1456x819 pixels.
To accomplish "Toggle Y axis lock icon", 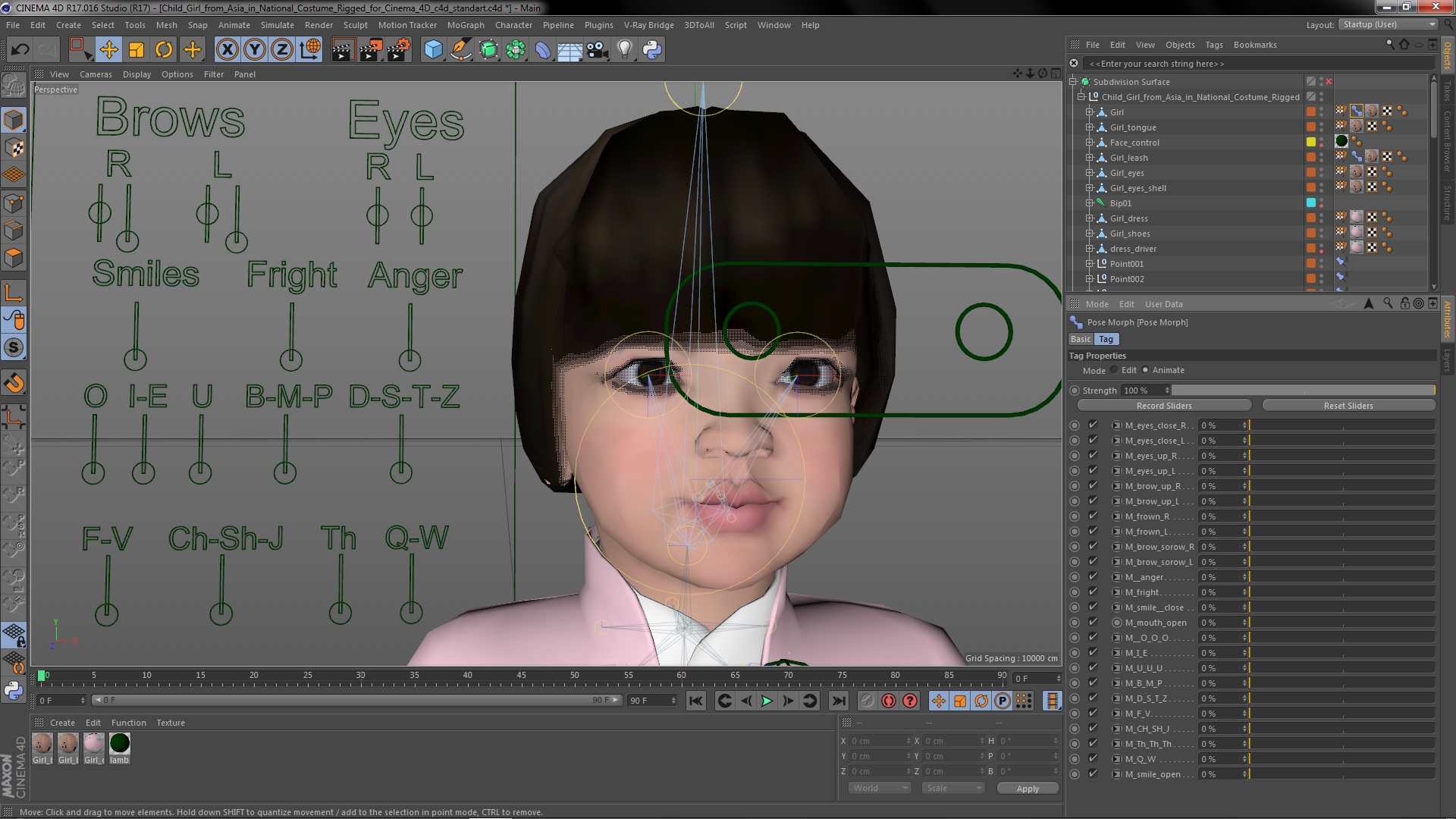I will coord(255,50).
